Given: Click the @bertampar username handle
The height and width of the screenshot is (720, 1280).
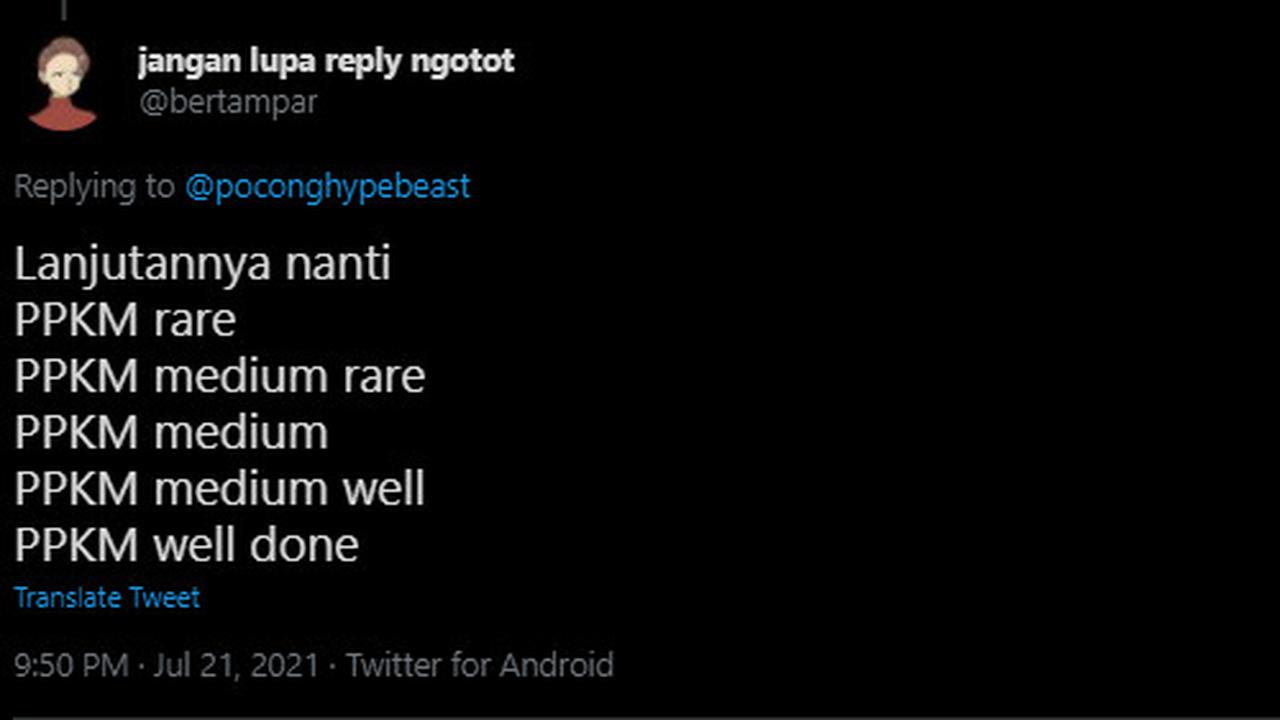Looking at the screenshot, I should click(228, 102).
